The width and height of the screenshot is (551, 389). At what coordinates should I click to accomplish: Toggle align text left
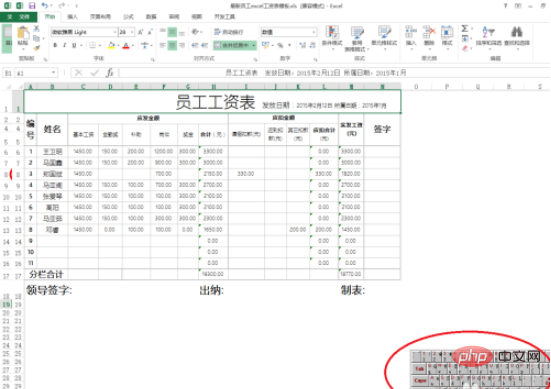(x=163, y=45)
